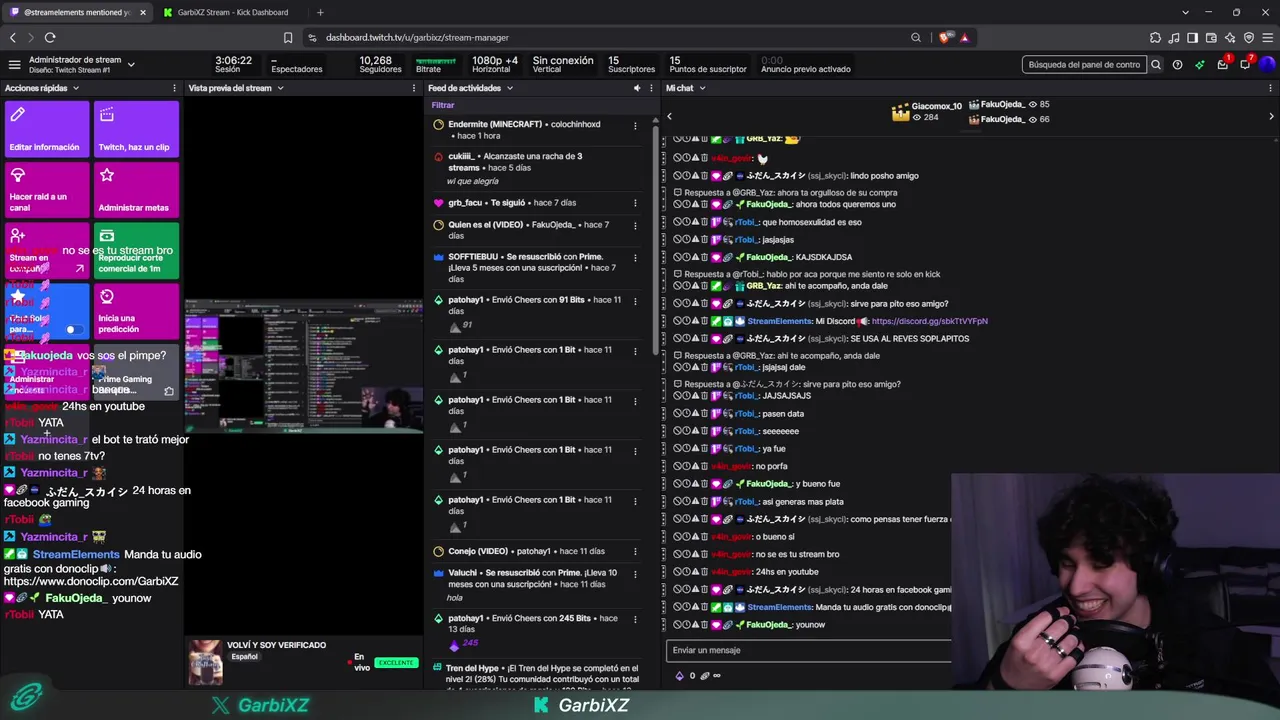Click the 10,268 Seguidores stat

pyautogui.click(x=380, y=65)
